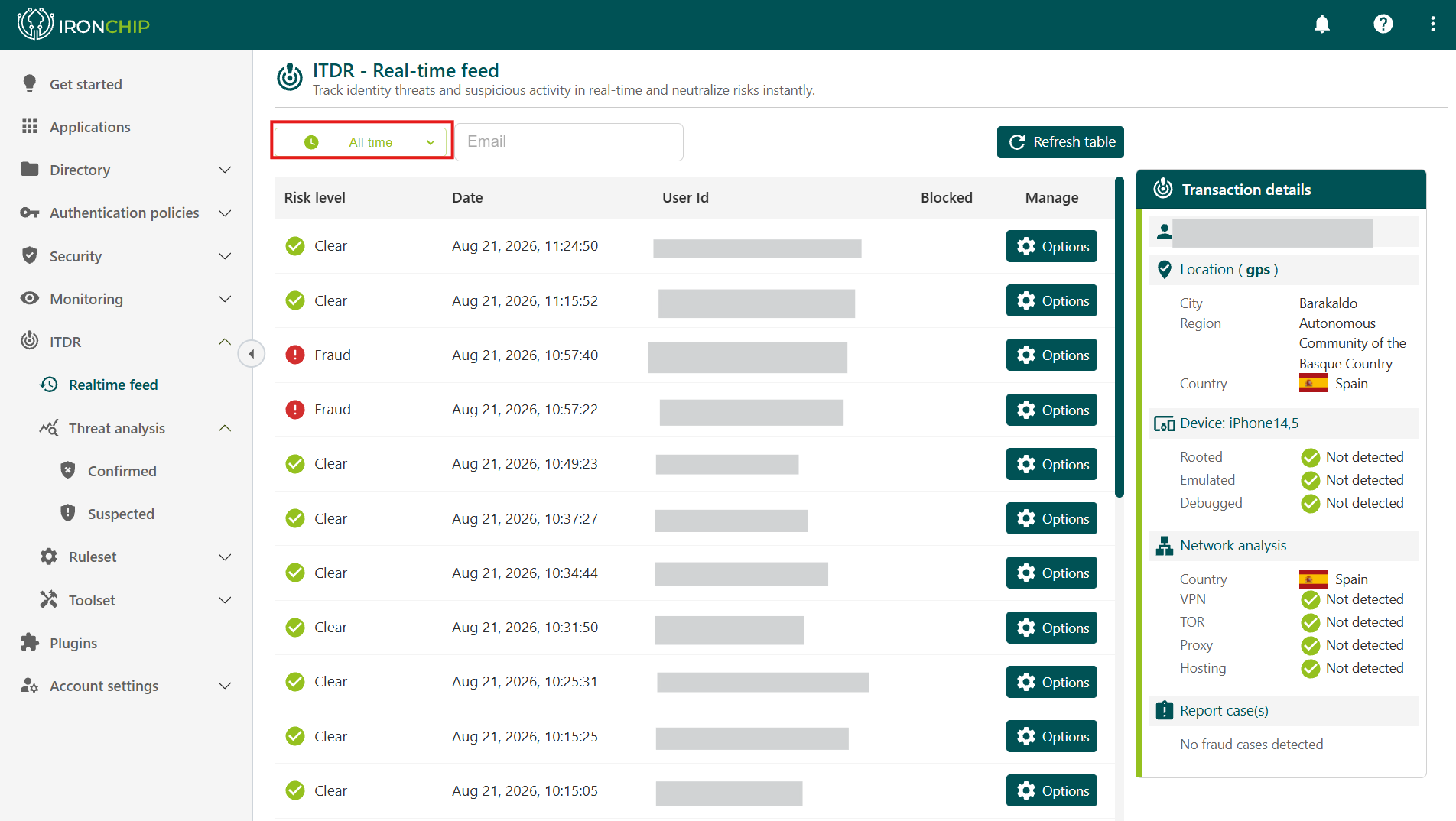Click the Fraud alert icon at 10:57:22

click(x=295, y=410)
